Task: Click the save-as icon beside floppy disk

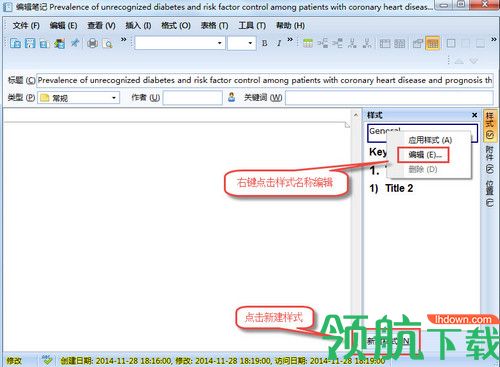Action: pyautogui.click(x=45, y=44)
